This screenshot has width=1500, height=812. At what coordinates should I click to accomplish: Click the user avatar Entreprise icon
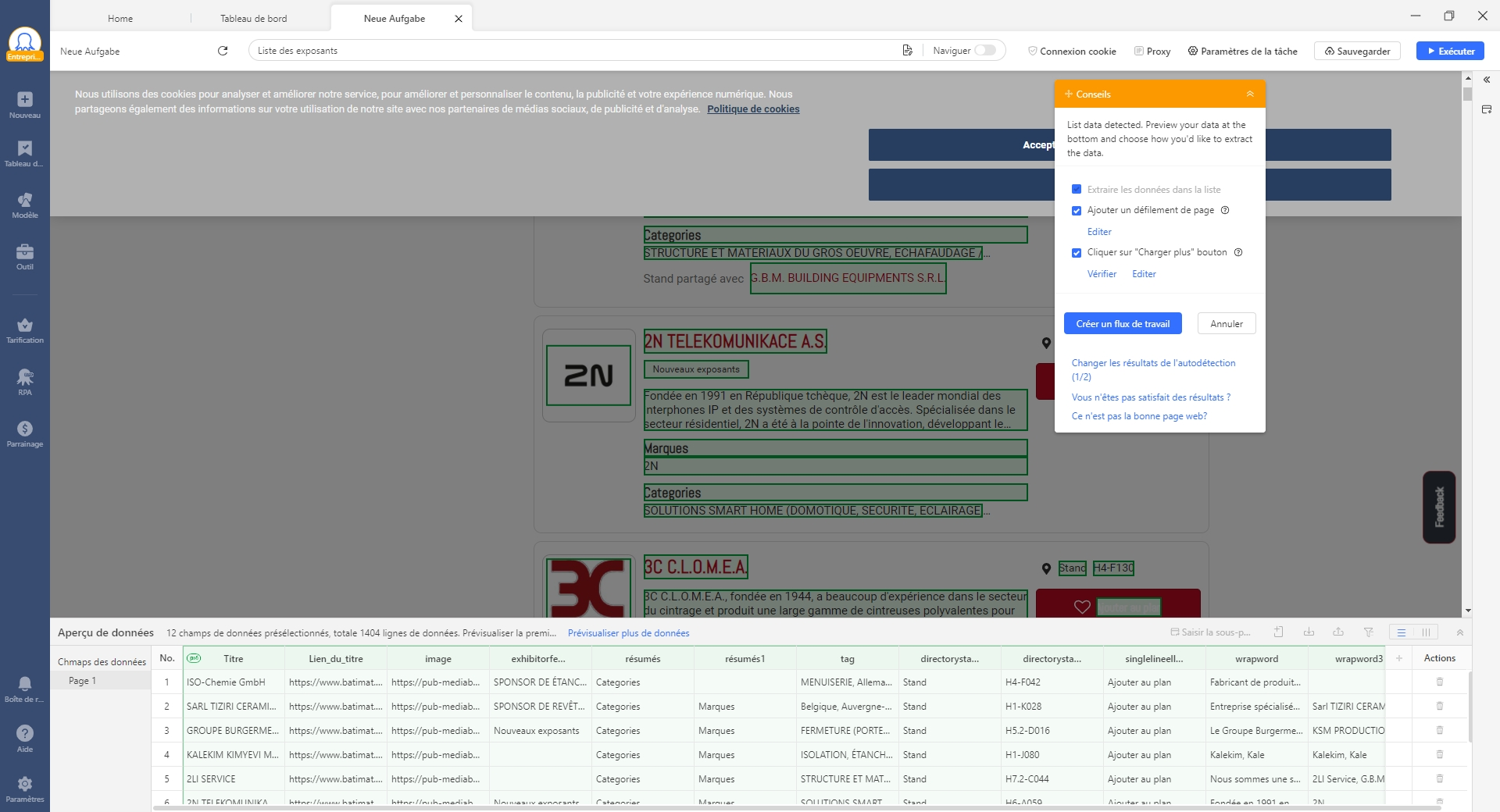pyautogui.click(x=25, y=44)
